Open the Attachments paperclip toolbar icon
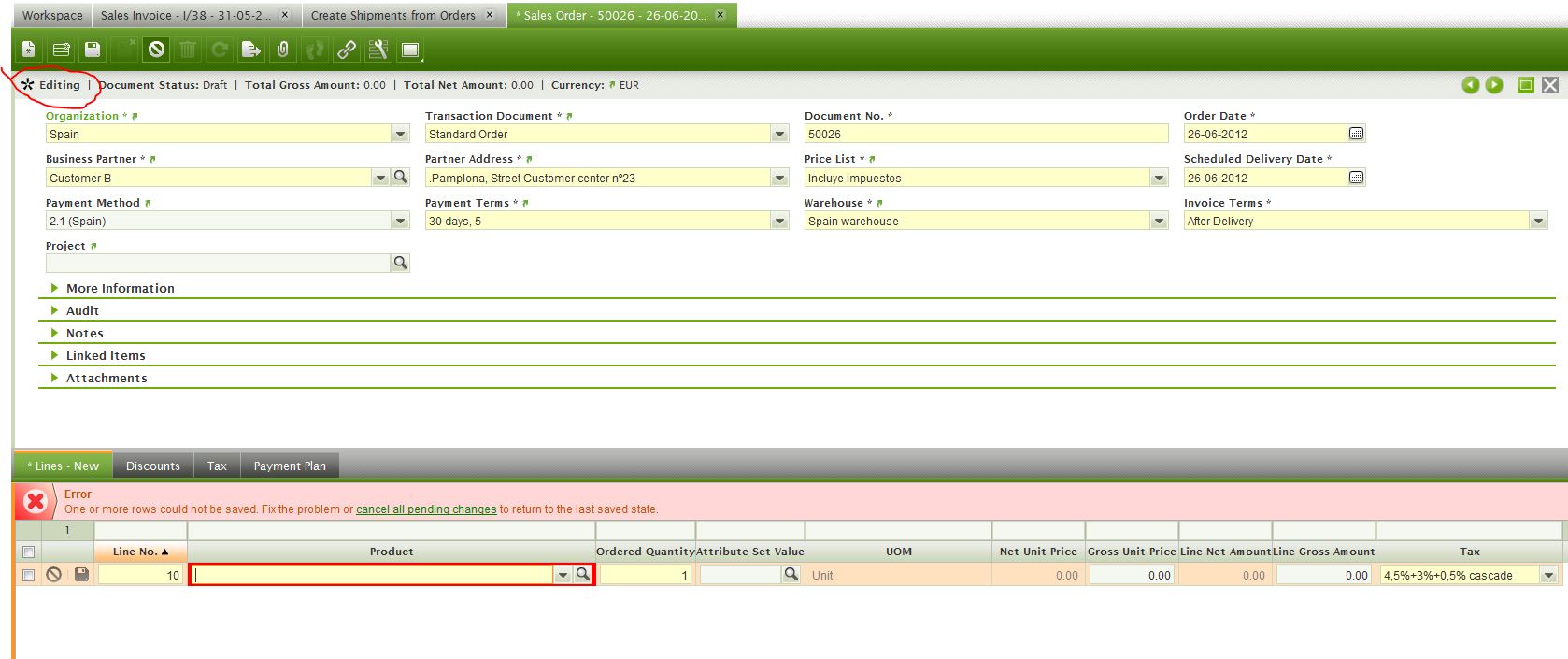The width and height of the screenshot is (1568, 659). (282, 50)
